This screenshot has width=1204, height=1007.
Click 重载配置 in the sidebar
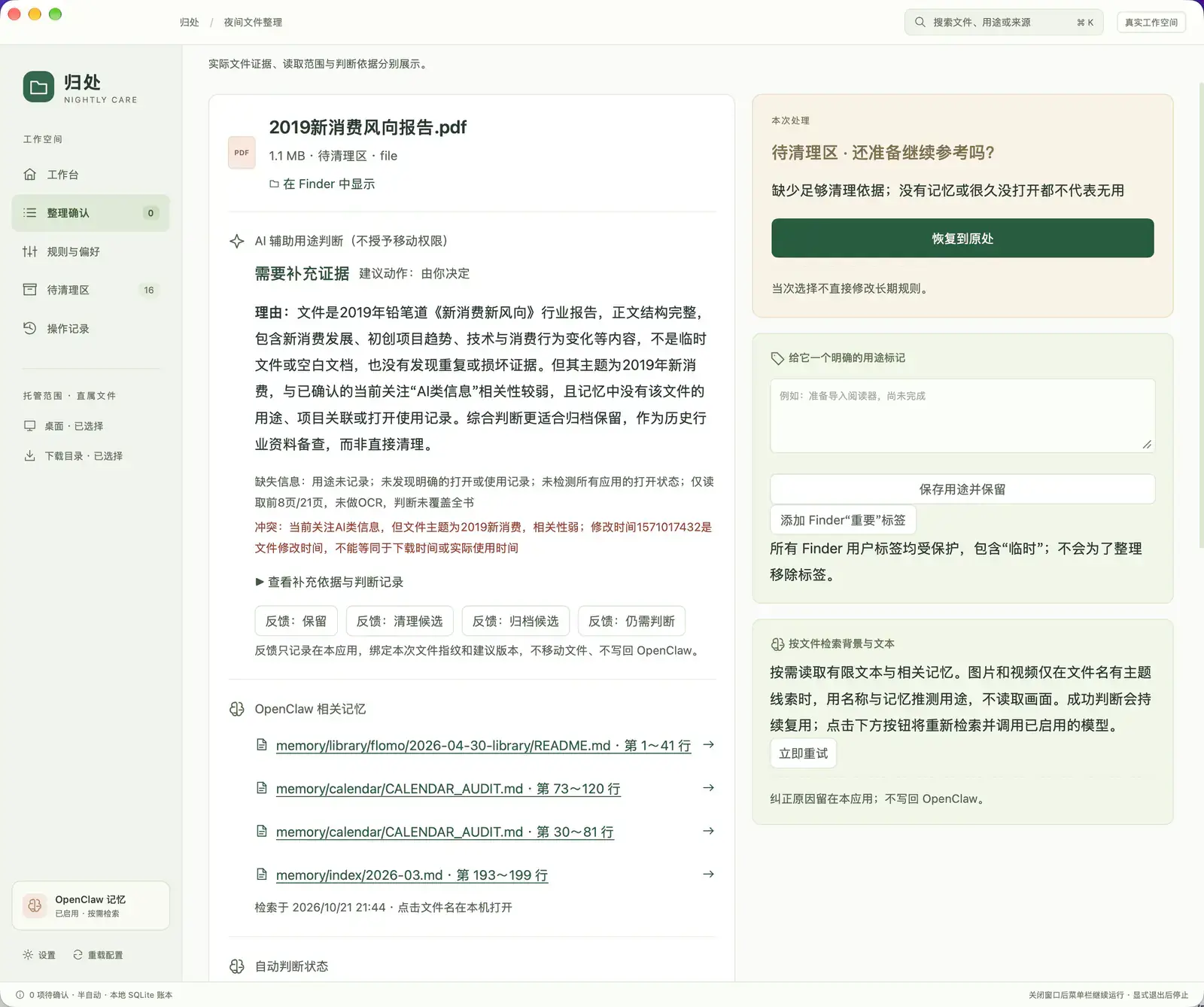98,955
